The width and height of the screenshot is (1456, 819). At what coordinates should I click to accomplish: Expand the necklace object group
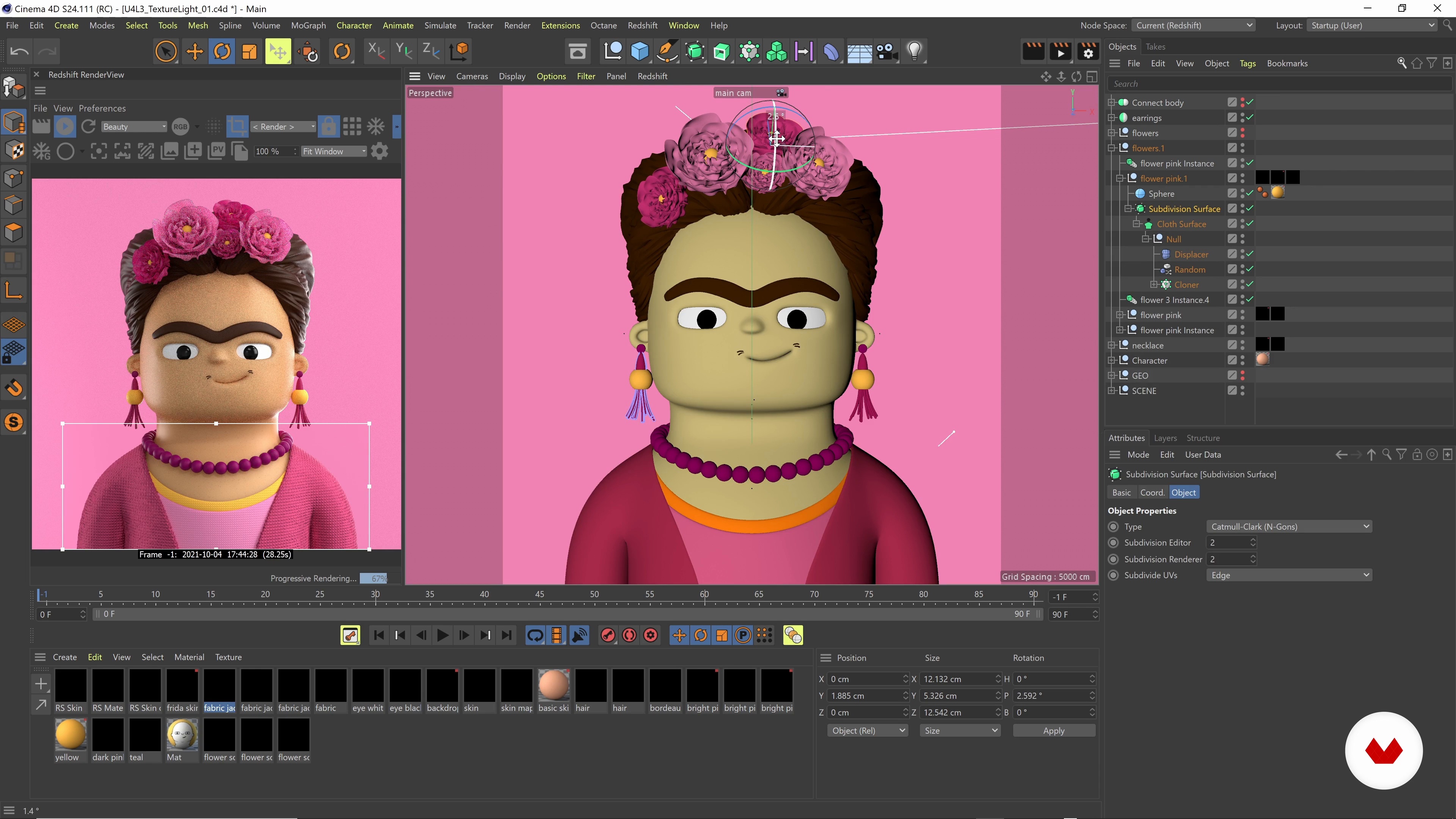tap(1112, 345)
